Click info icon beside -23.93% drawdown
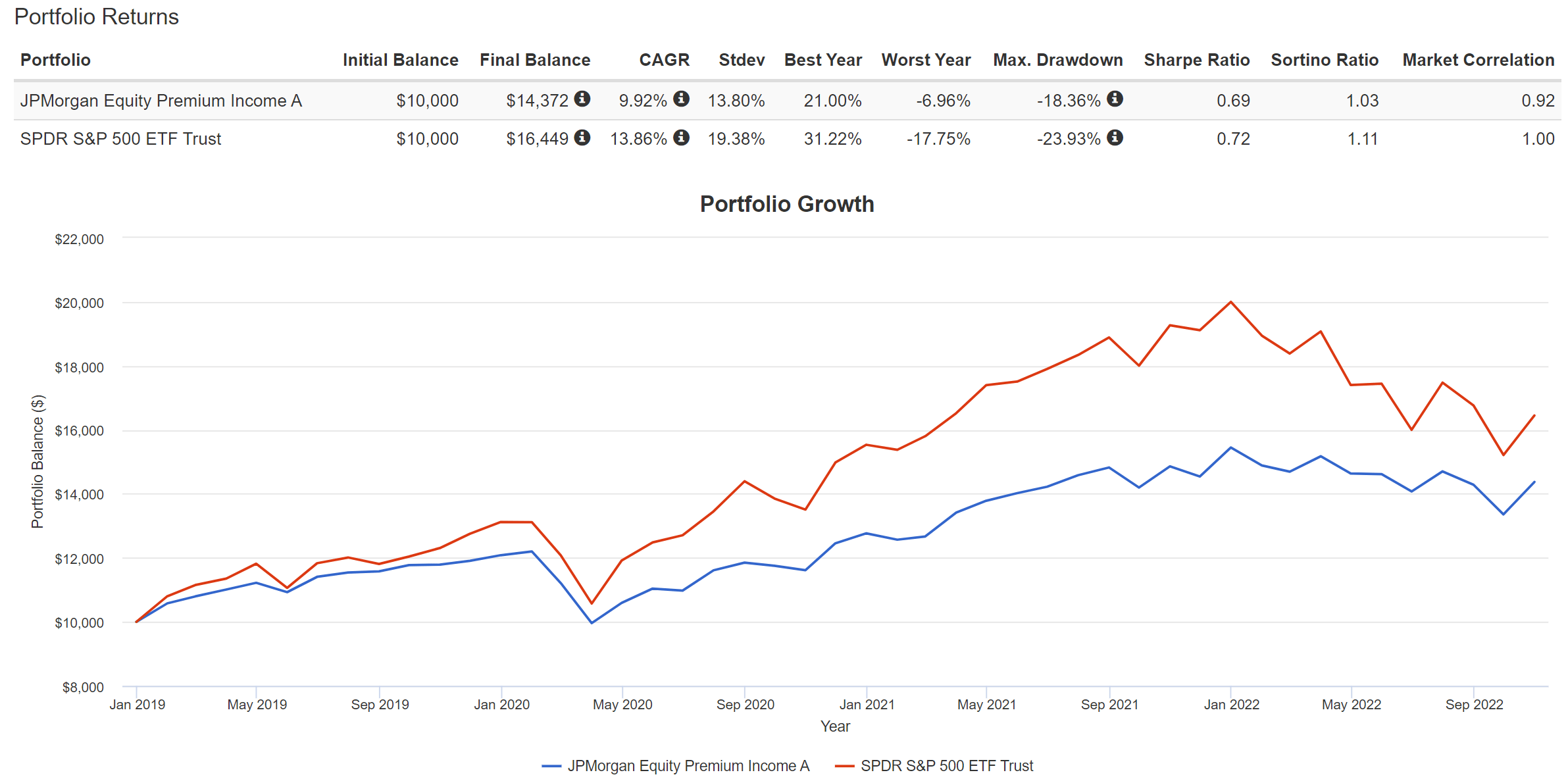This screenshot has height=781, width=1568. pyautogui.click(x=1115, y=138)
